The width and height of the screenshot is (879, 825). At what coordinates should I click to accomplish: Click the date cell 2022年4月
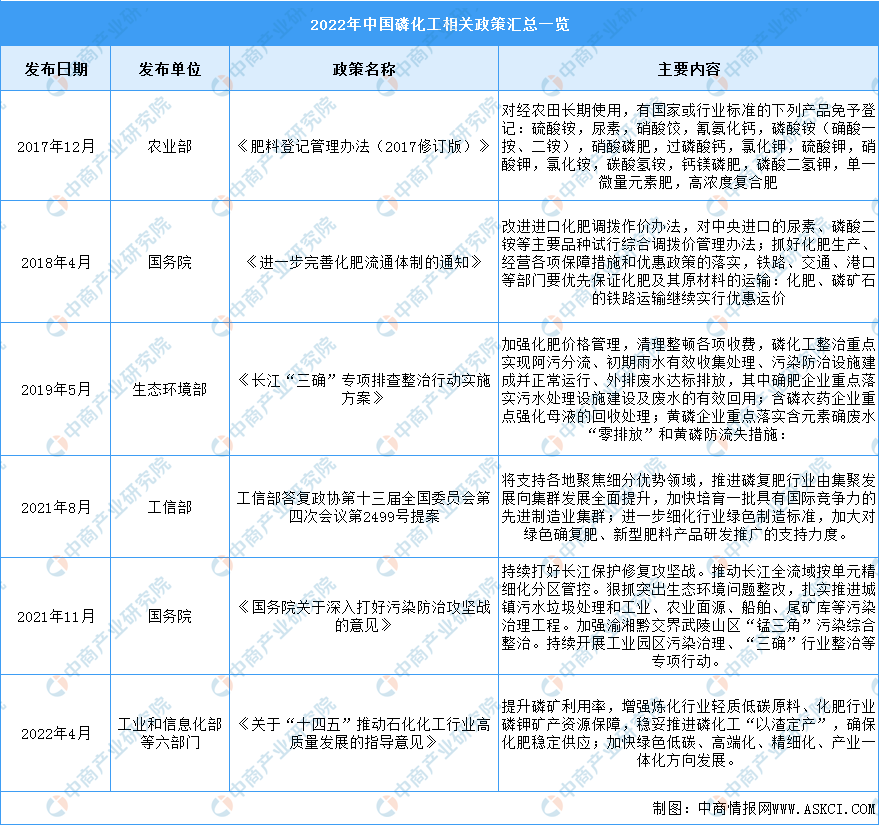pyautogui.click(x=55, y=733)
